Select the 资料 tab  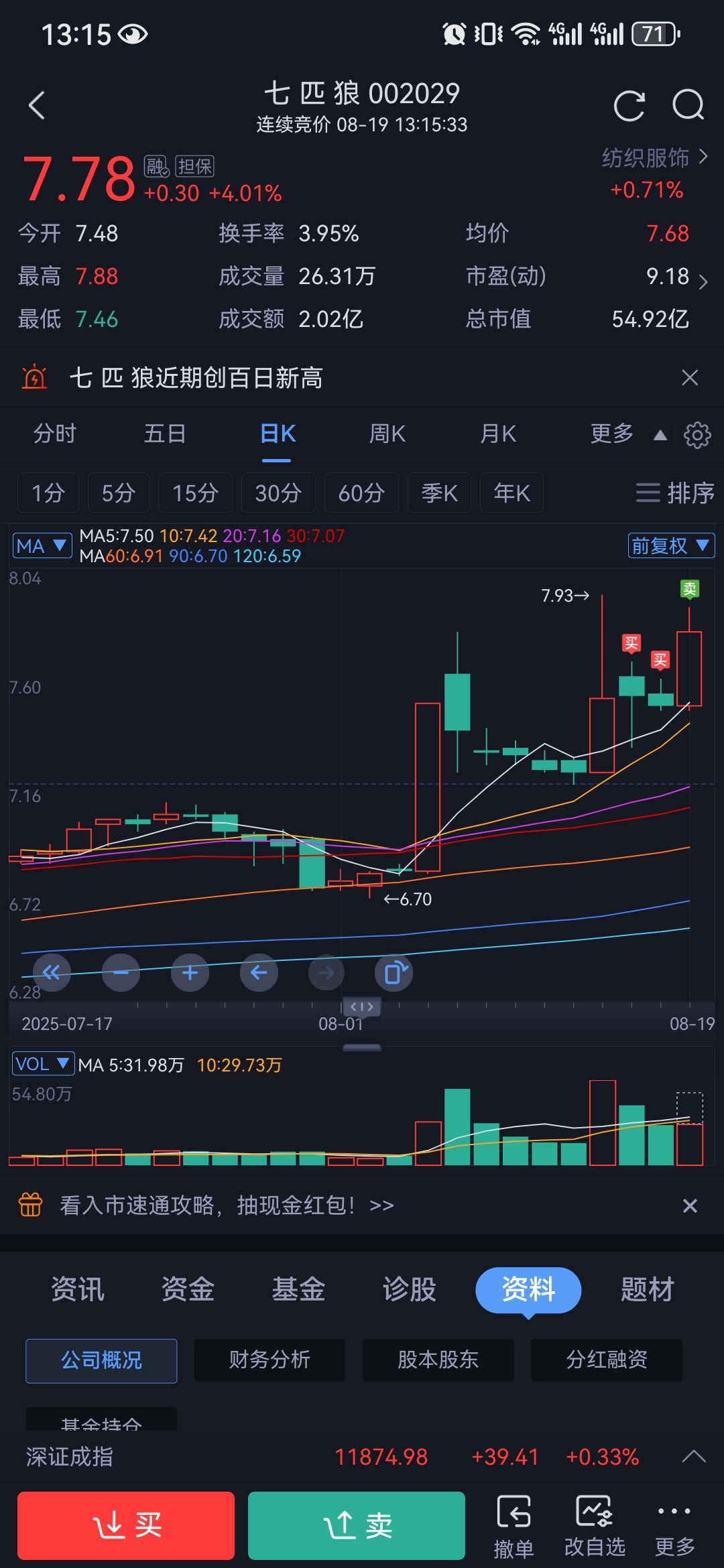[528, 1290]
